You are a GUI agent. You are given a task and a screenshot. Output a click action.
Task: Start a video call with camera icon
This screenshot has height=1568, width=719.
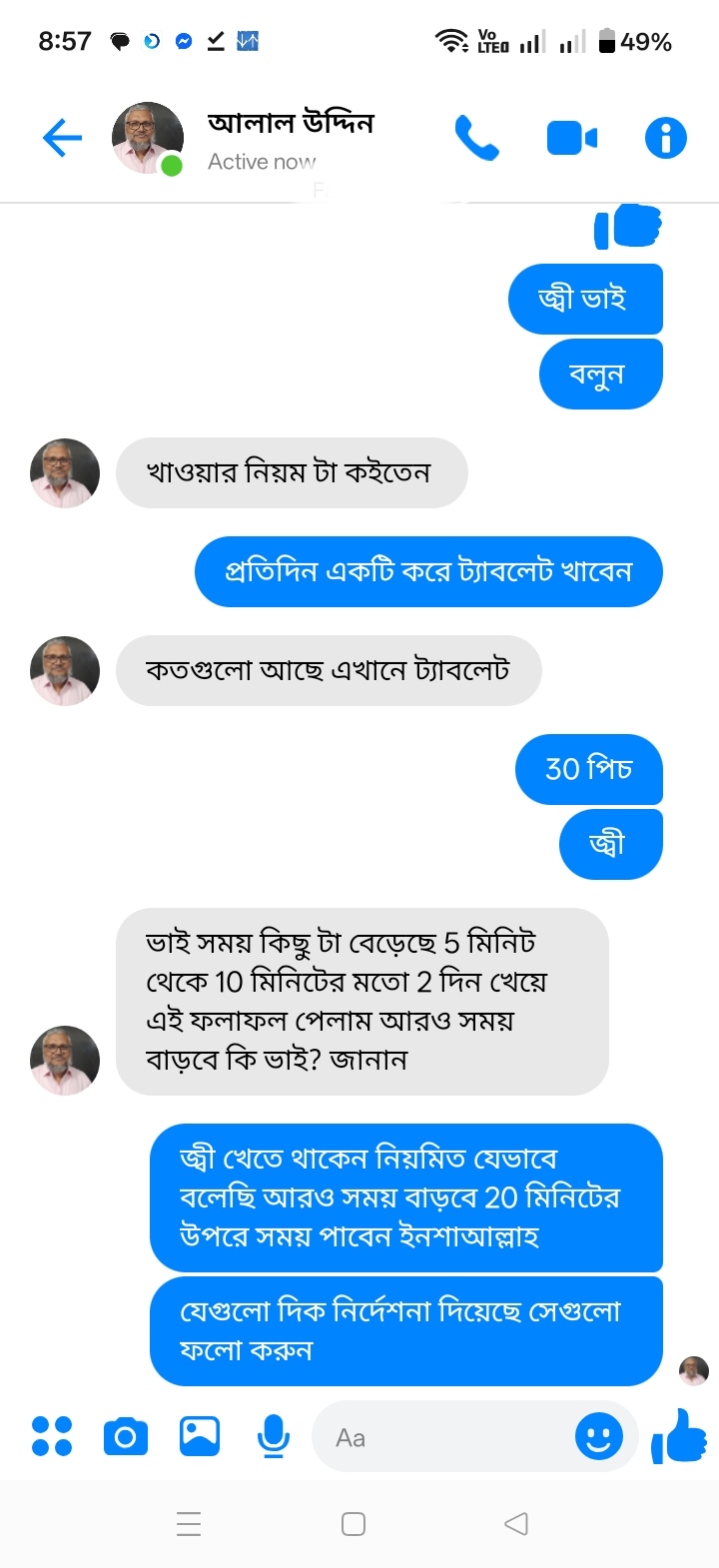point(571,138)
